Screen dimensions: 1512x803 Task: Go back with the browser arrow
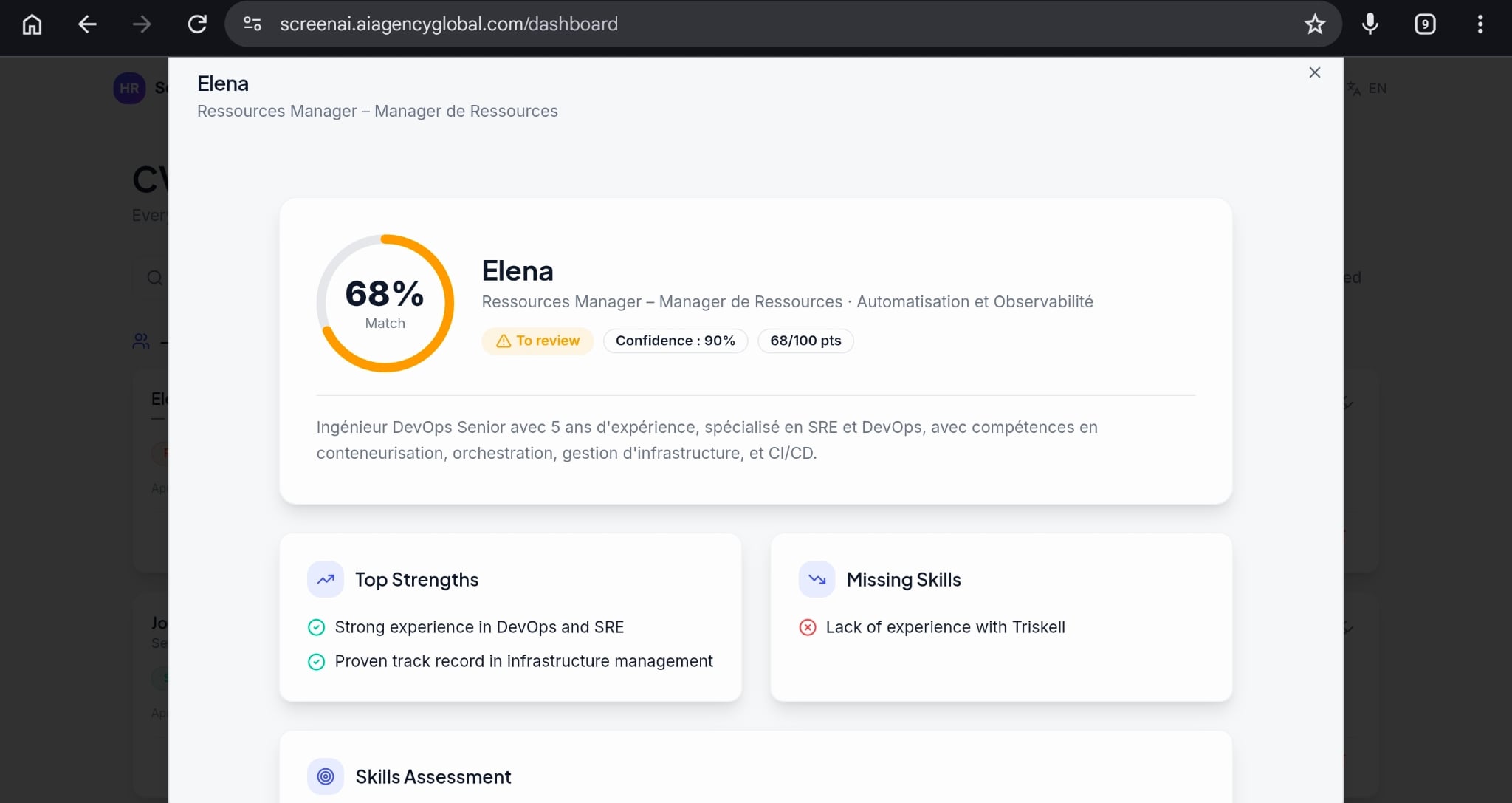87,24
